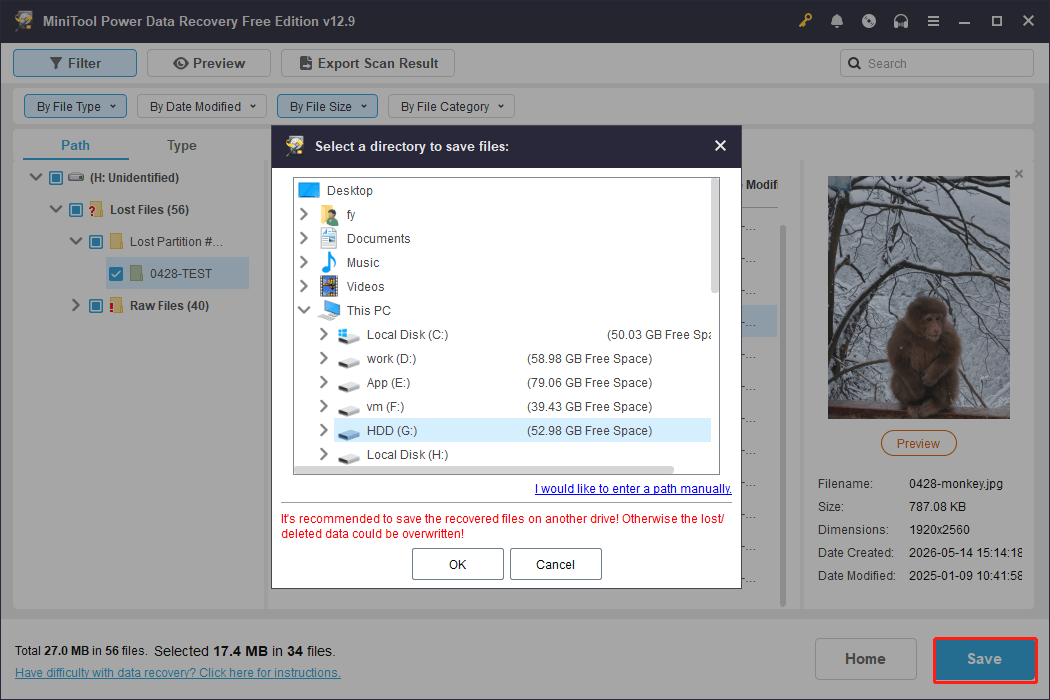Collapse the This PC node
This screenshot has width=1050, height=700.
tap(304, 310)
